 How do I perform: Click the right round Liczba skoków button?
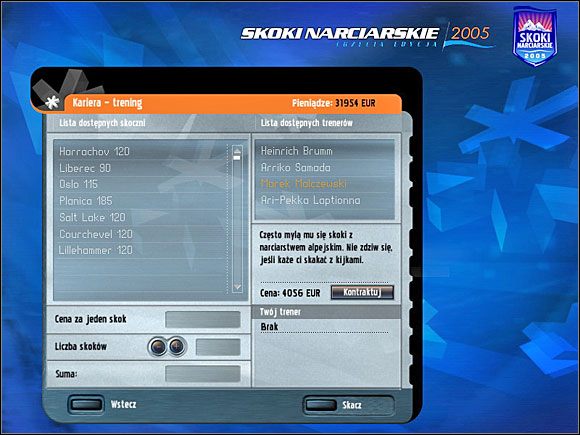click(x=177, y=347)
